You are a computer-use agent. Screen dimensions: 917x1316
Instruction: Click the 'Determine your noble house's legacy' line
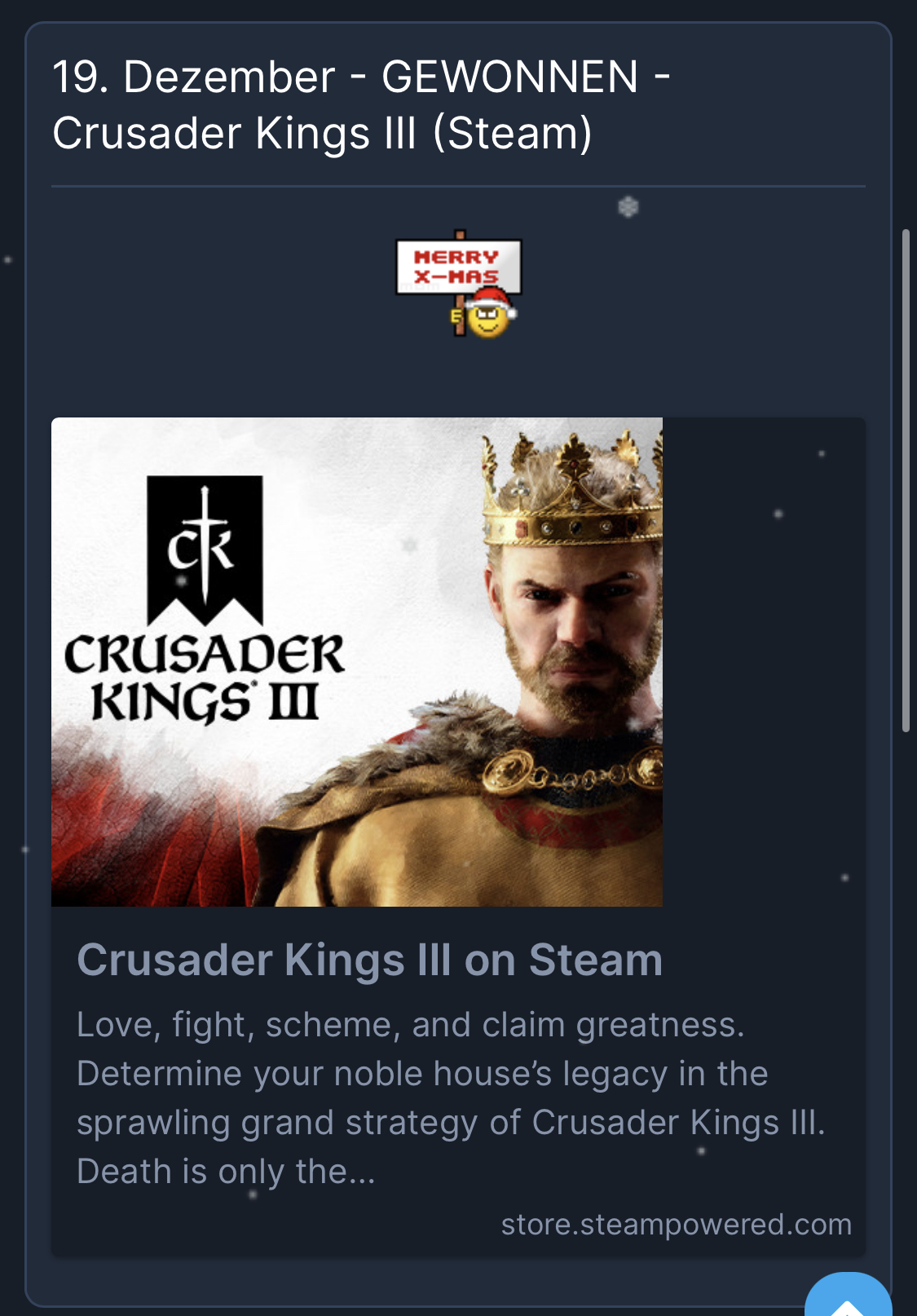(422, 1074)
